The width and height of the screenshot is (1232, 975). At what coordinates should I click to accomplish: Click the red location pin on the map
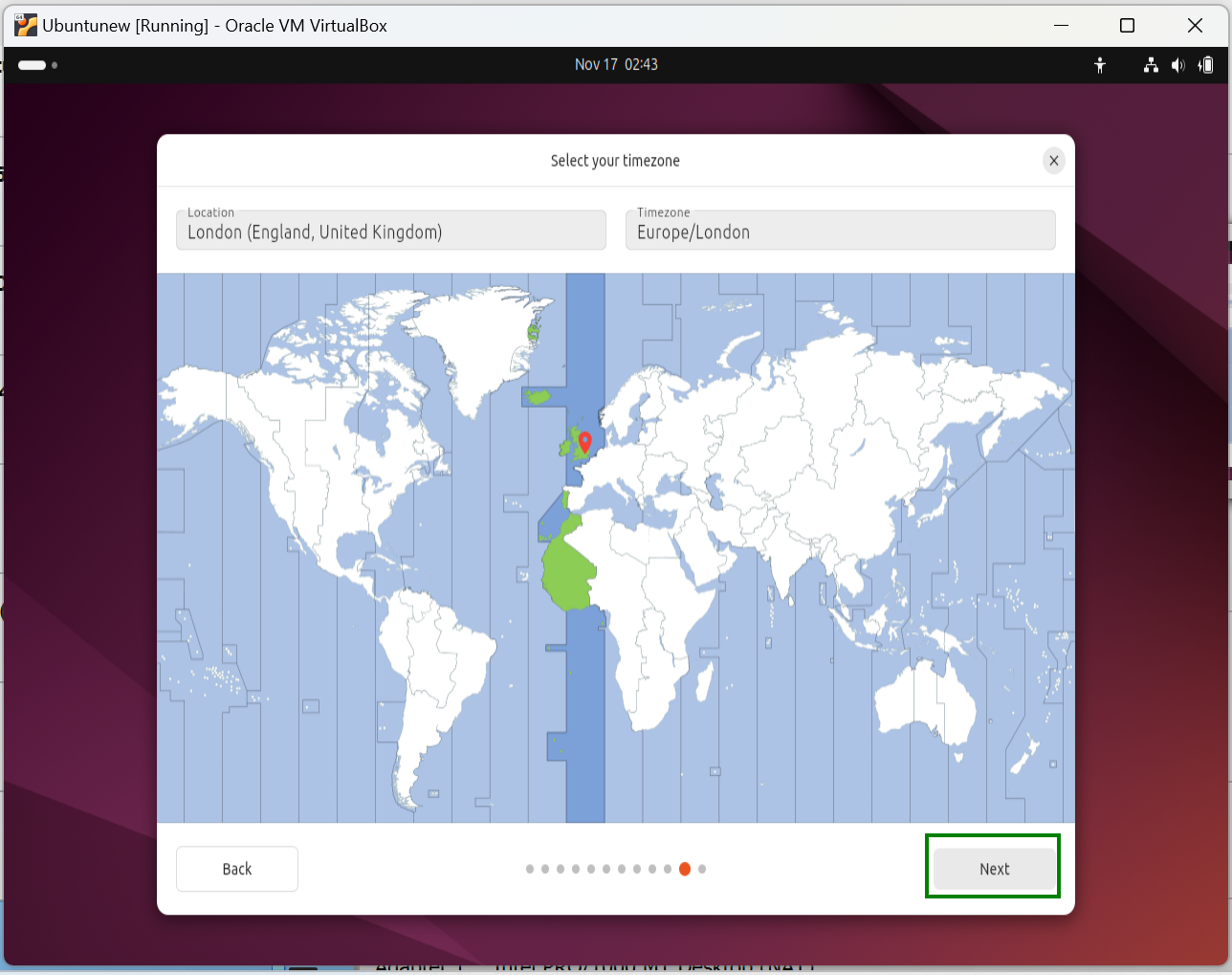(x=585, y=442)
